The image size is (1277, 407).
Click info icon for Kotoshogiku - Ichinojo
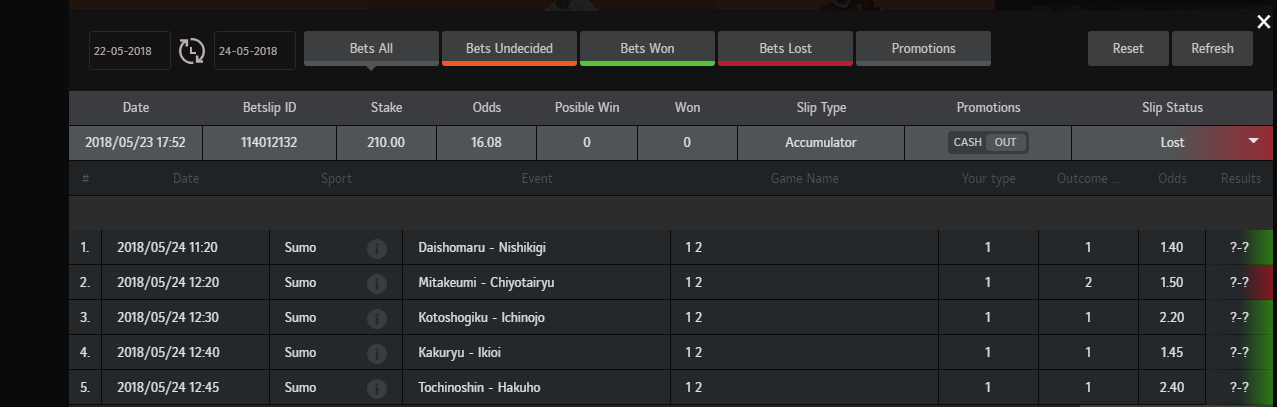377,318
